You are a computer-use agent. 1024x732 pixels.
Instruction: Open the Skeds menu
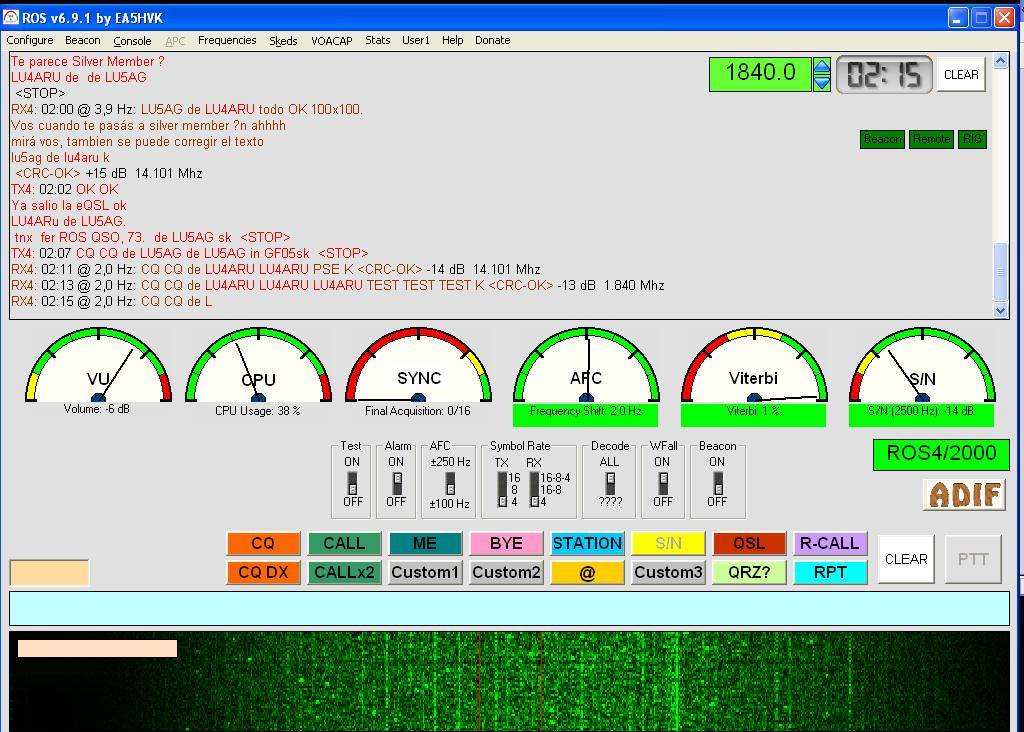(283, 40)
